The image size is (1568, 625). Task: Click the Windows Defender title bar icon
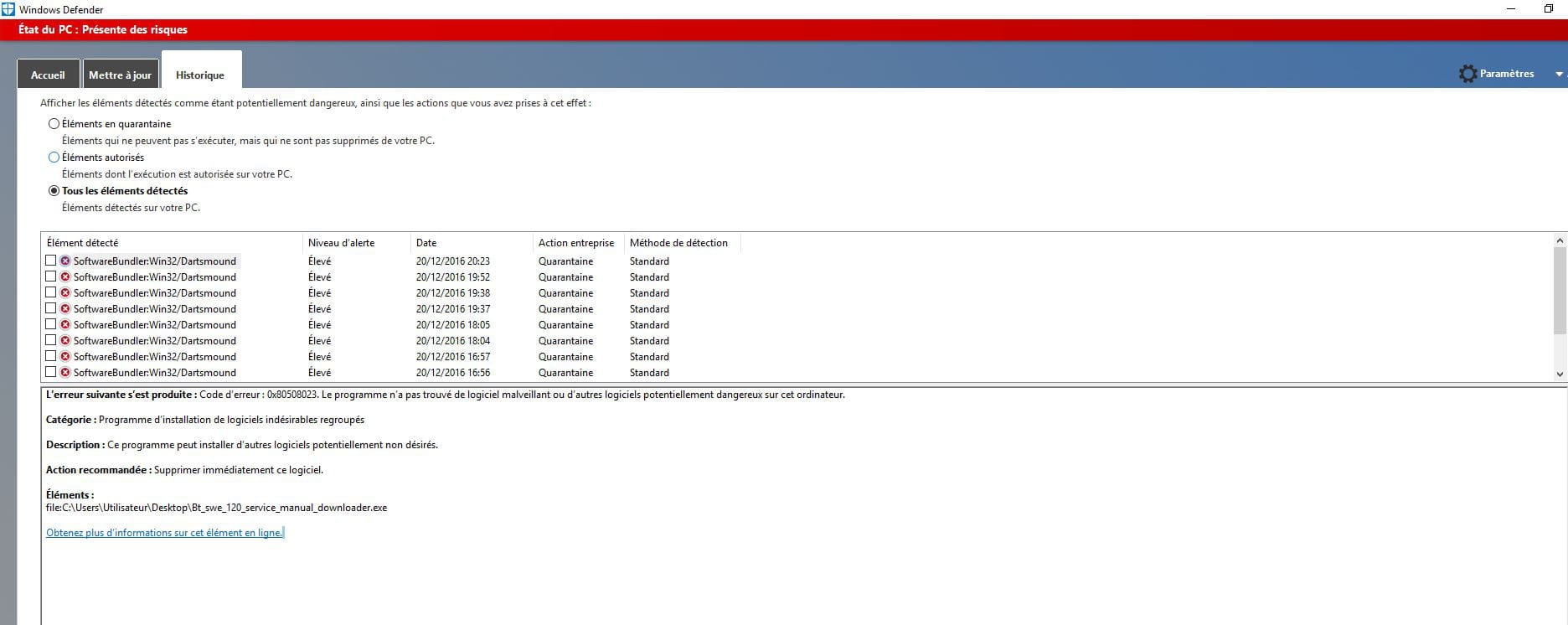(8, 9)
